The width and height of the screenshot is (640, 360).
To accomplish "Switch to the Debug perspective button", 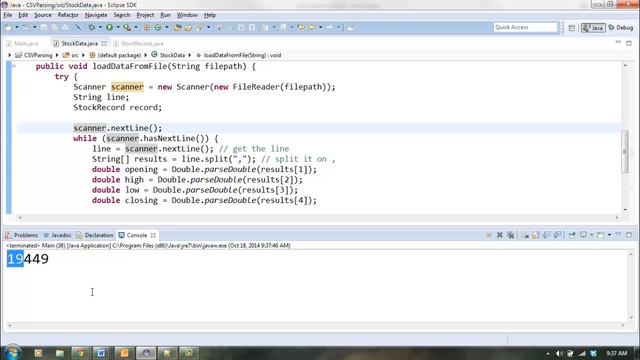I will pyautogui.click(x=621, y=28).
